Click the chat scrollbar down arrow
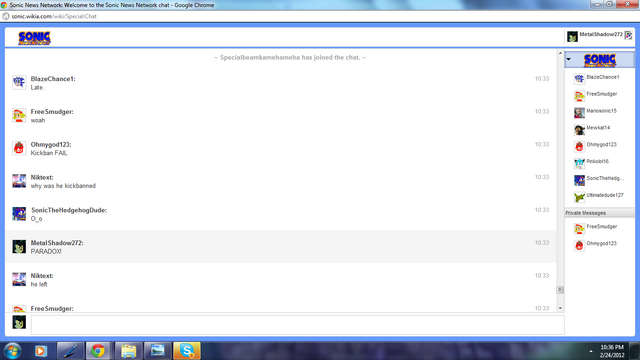 pyautogui.click(x=560, y=308)
